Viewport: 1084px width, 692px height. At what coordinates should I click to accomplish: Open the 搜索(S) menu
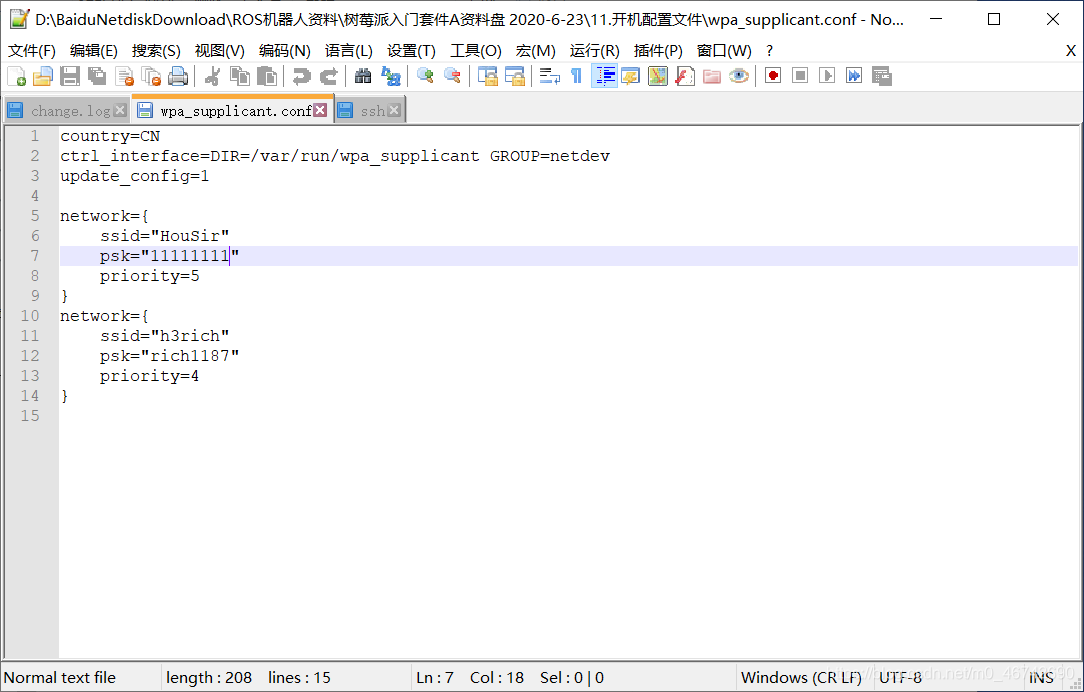pos(156,50)
